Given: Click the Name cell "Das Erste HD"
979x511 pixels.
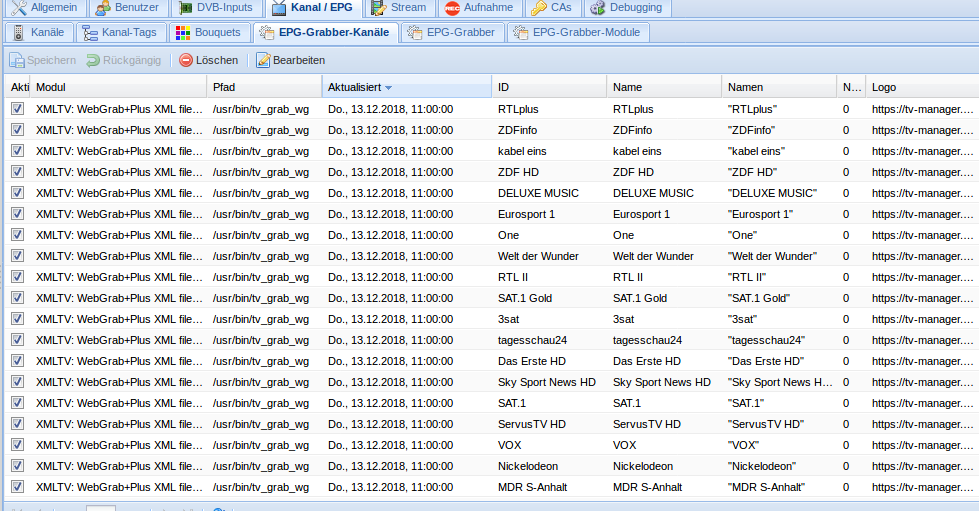Looking at the screenshot, I should point(647,360).
